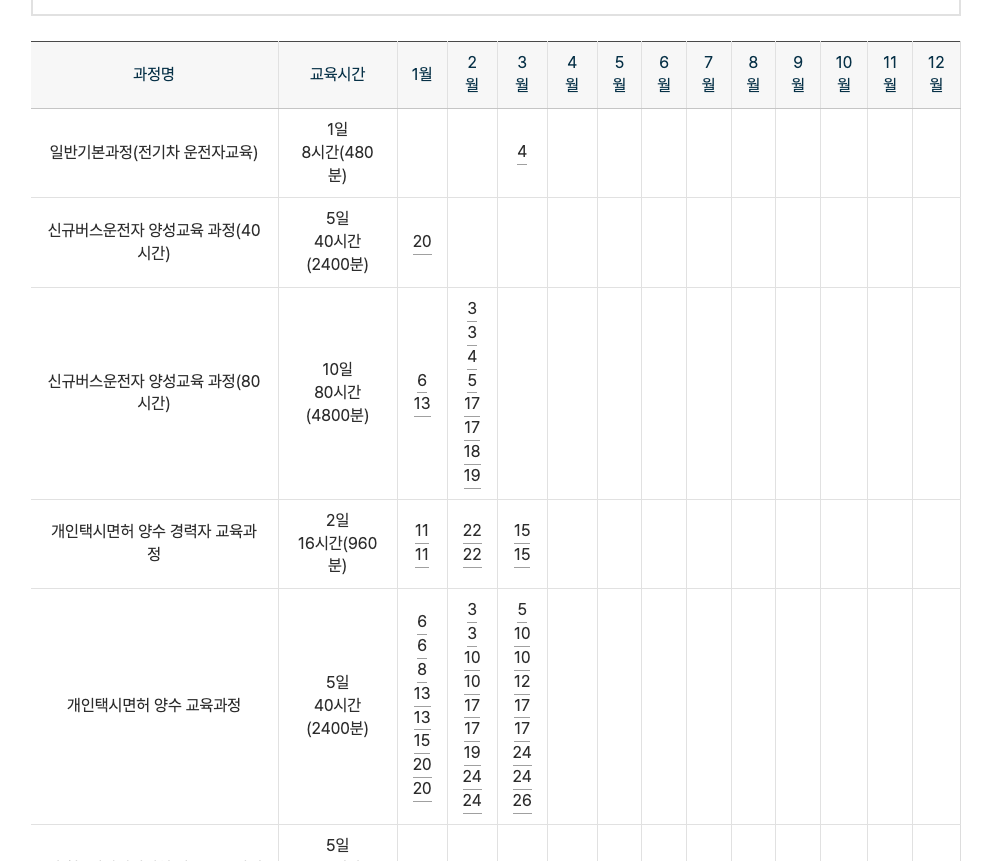Select the "10" link in 2월 for 개인택시면허 양수 교육과정

(472, 657)
